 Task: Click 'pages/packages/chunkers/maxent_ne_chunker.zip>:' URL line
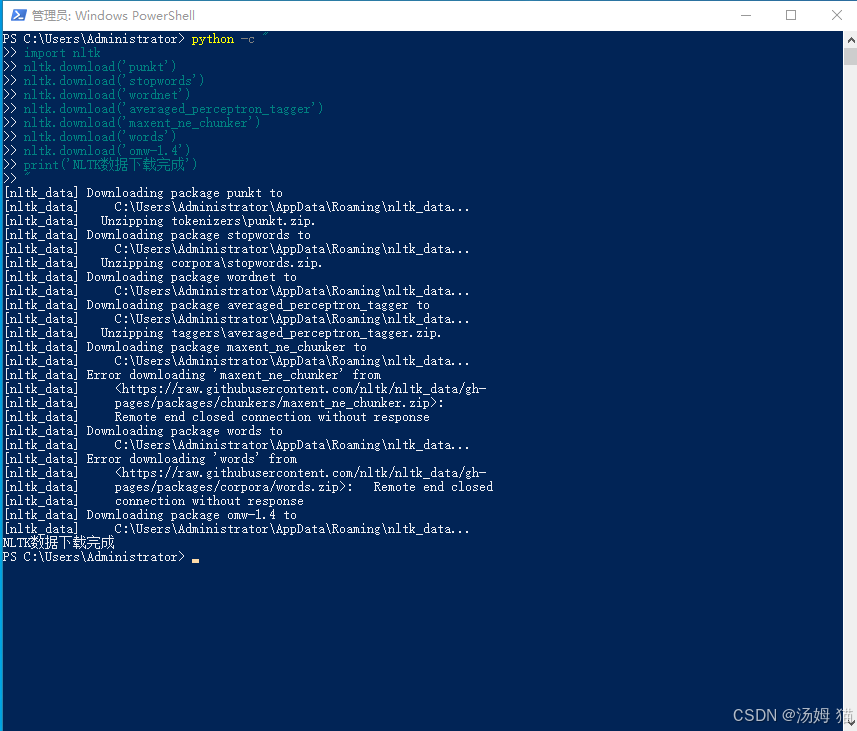point(279,403)
